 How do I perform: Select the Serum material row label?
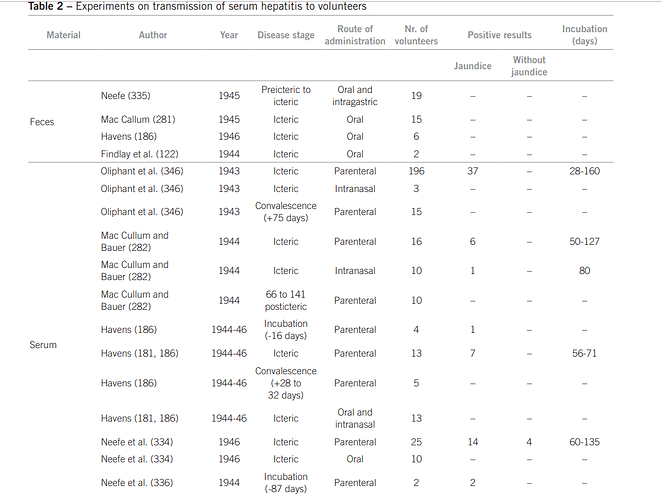43,345
